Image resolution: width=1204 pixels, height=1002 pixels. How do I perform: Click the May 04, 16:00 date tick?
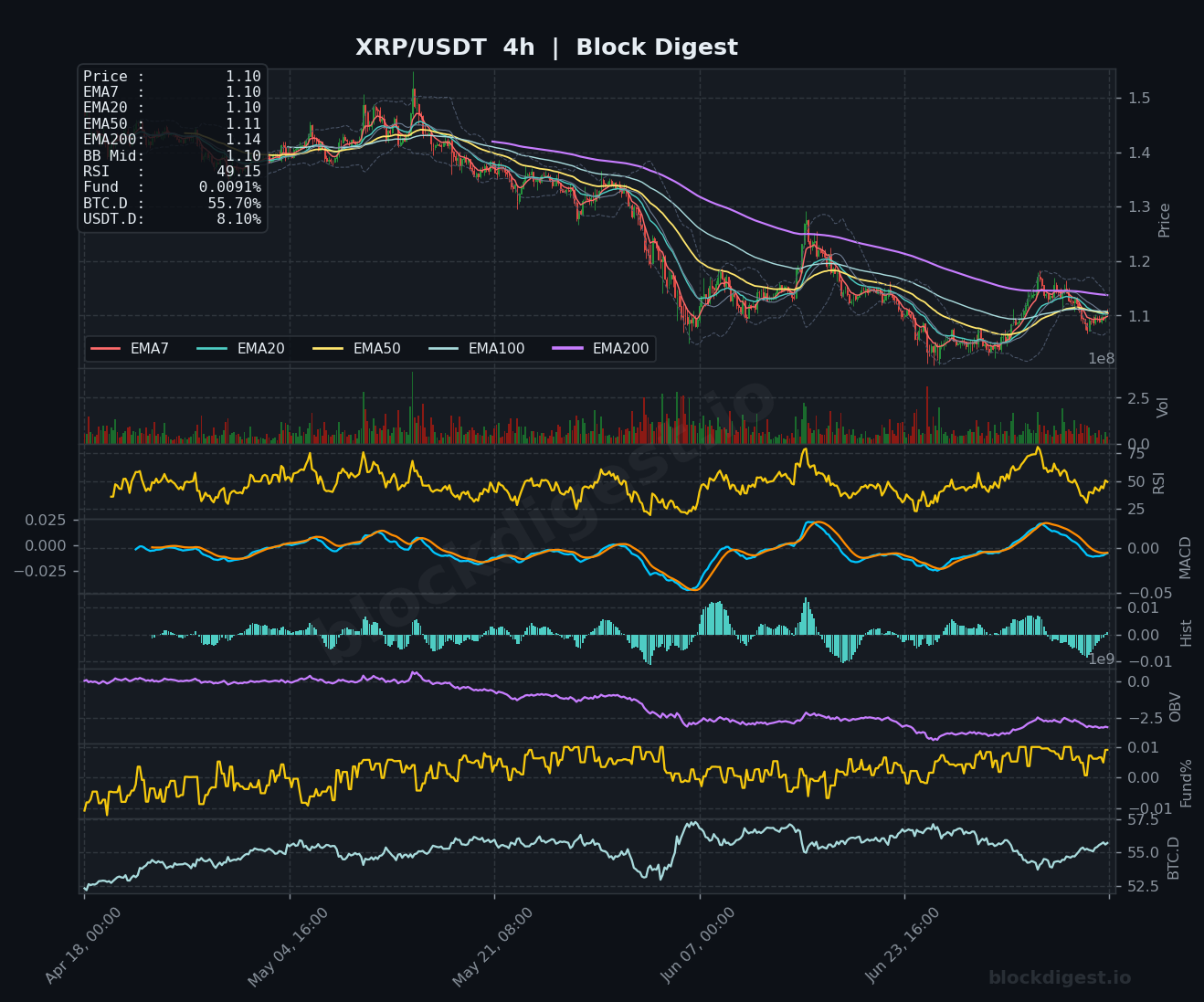[288, 946]
